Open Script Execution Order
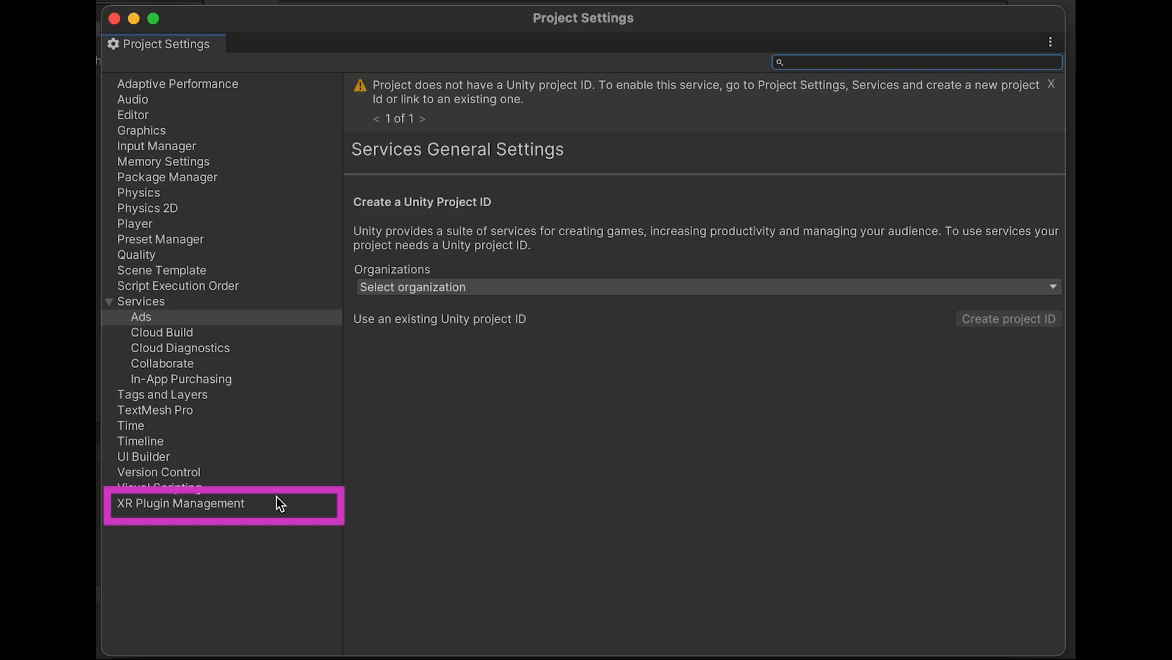1172x660 pixels. click(x=178, y=286)
